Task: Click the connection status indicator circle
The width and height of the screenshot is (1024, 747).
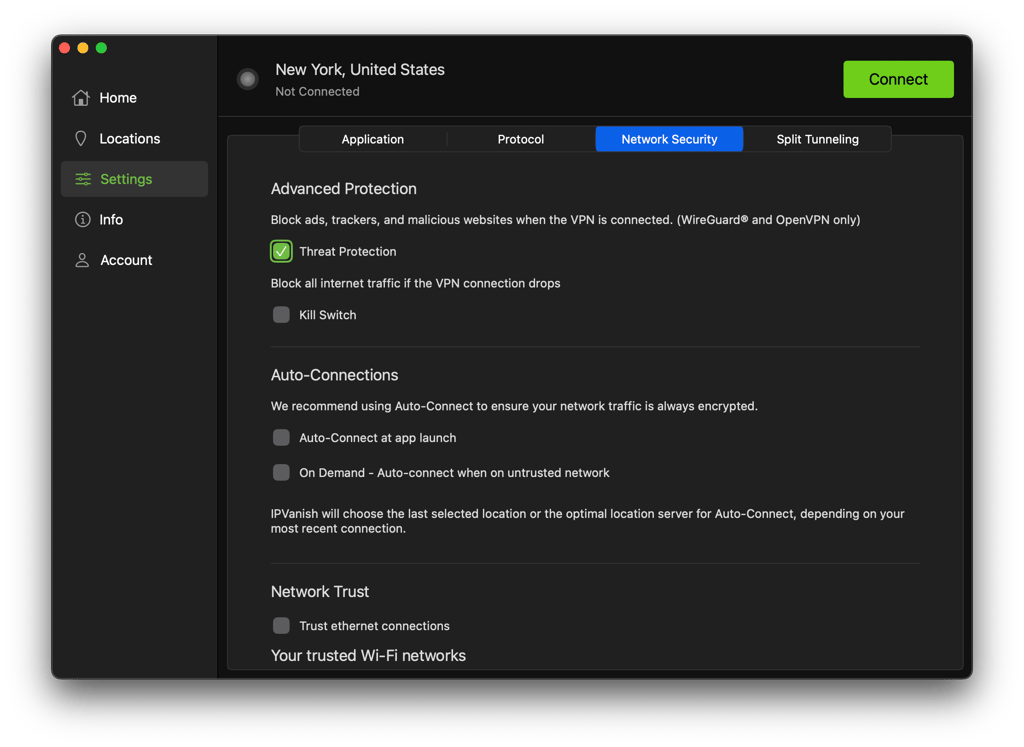Action: (x=248, y=80)
